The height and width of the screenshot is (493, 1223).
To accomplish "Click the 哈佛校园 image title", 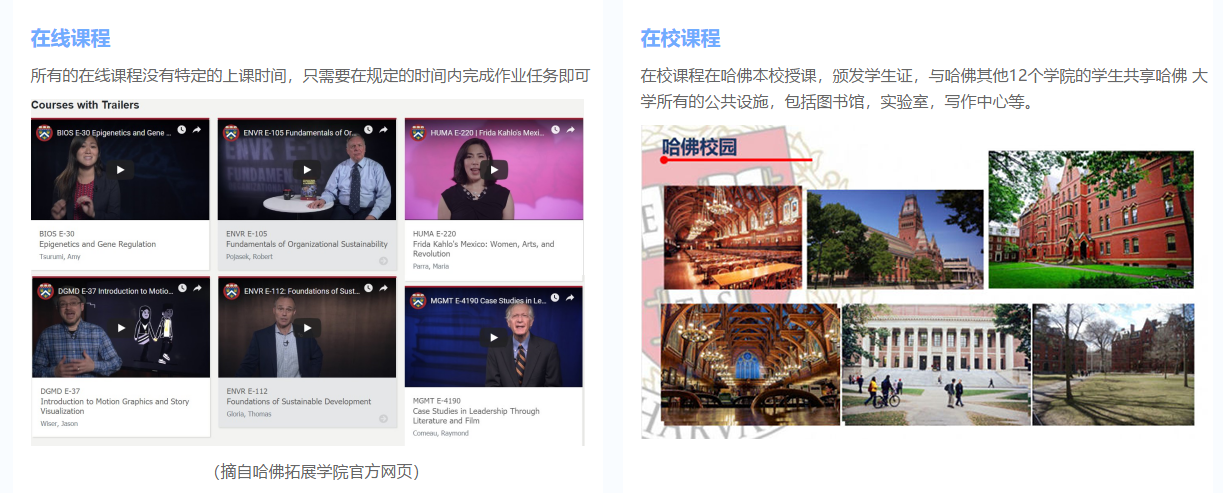I will tap(700, 148).
